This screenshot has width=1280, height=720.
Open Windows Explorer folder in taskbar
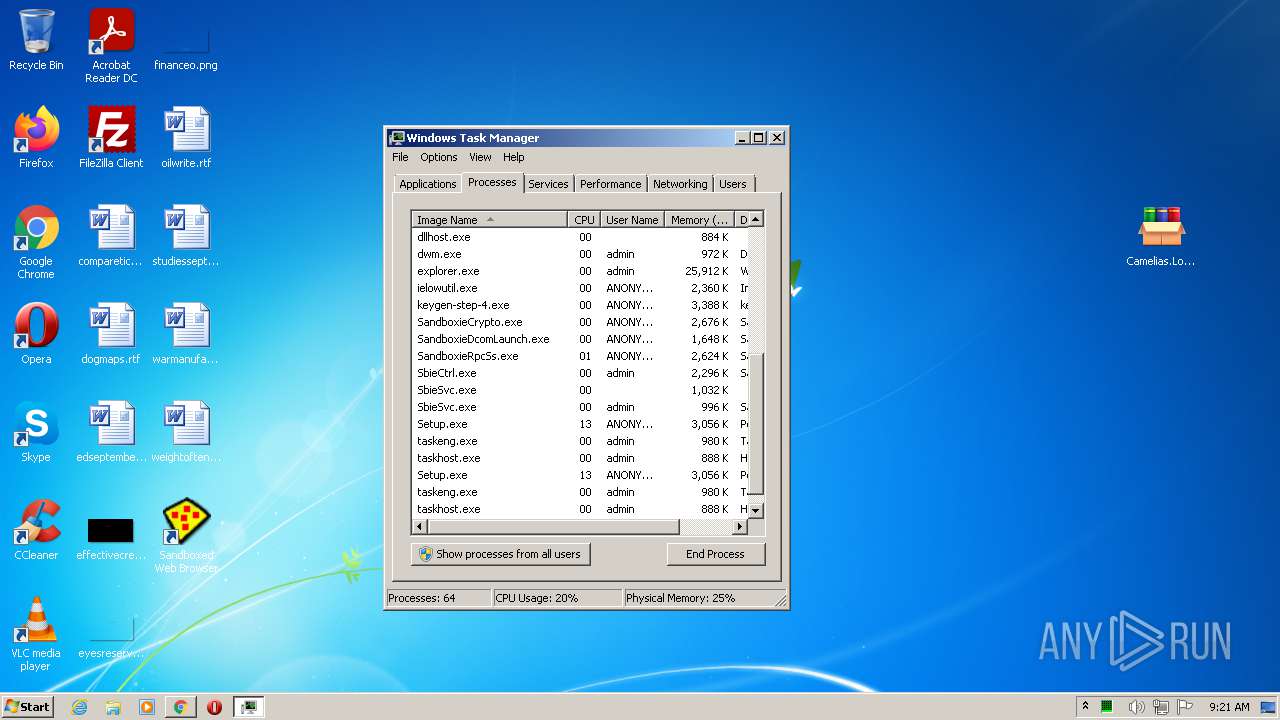click(113, 707)
